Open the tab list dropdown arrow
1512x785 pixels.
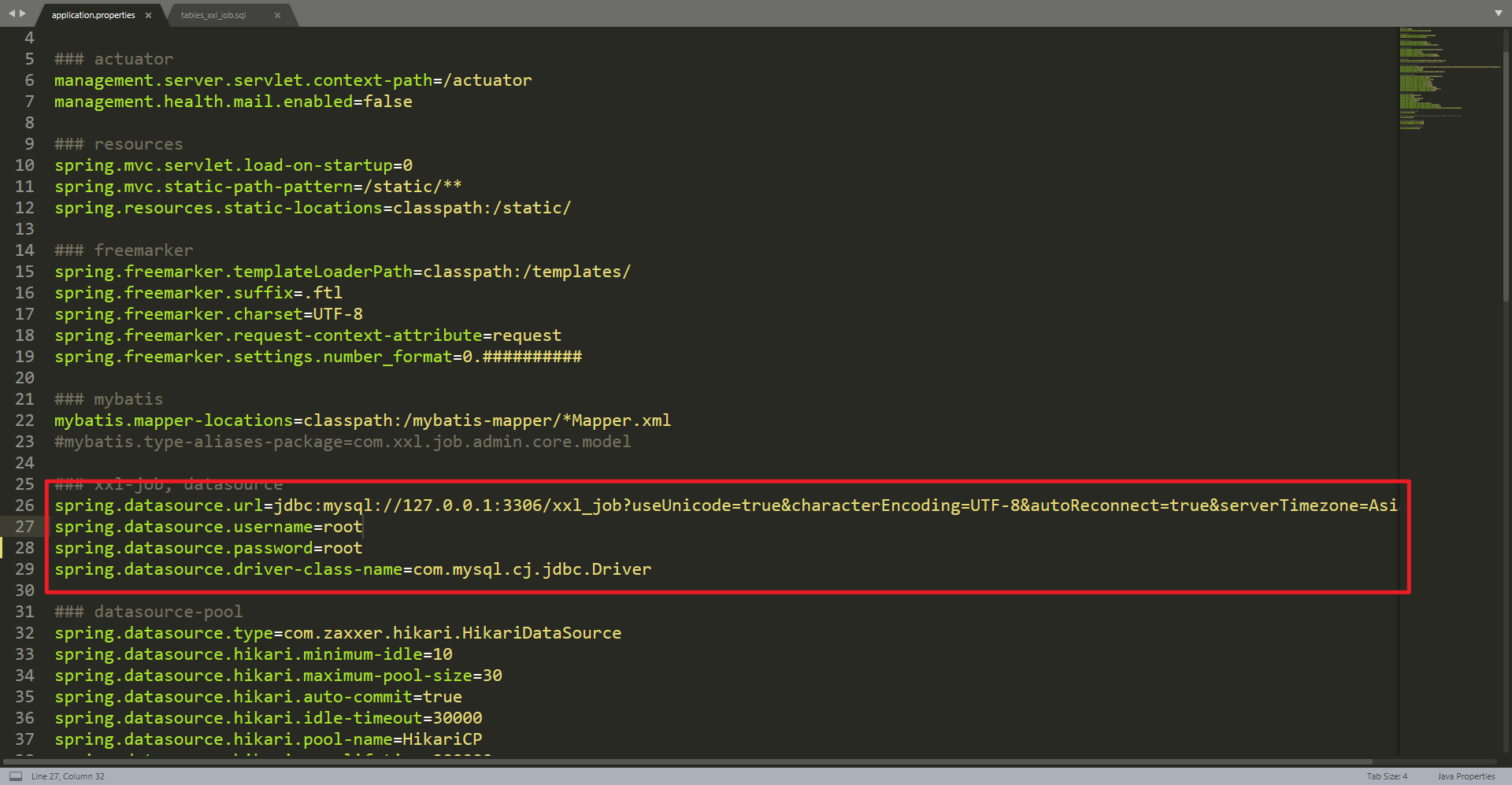coord(1498,13)
